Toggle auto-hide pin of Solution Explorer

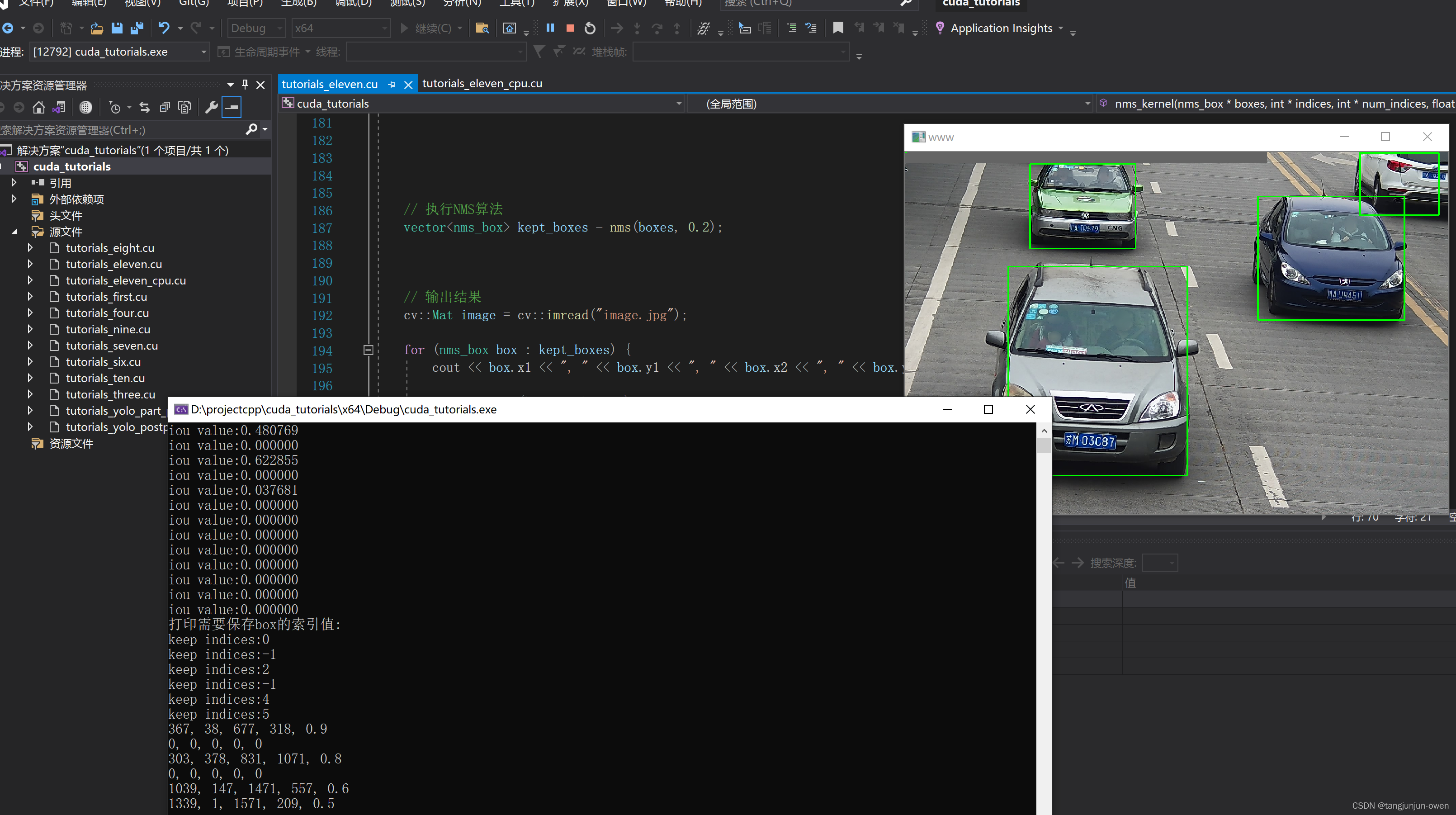pos(245,84)
